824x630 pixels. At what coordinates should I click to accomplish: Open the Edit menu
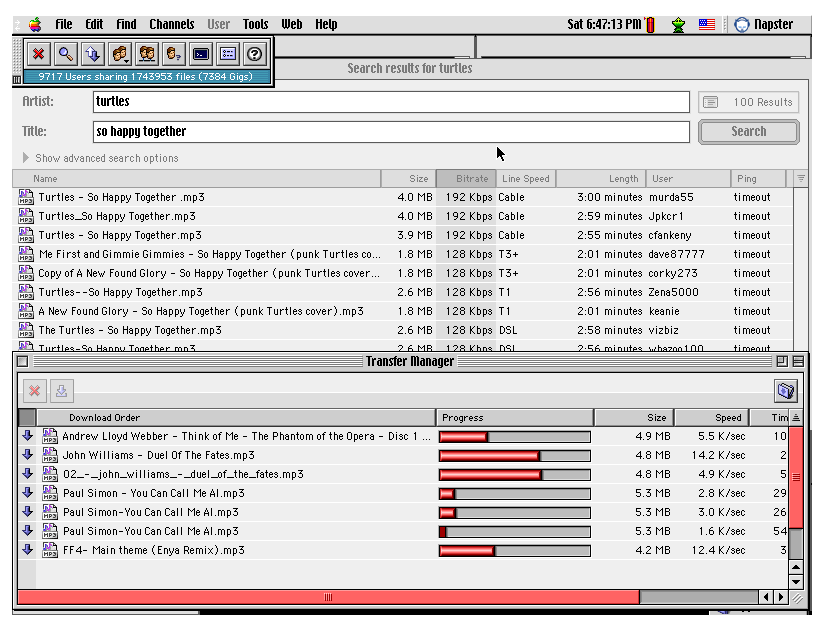(94, 25)
